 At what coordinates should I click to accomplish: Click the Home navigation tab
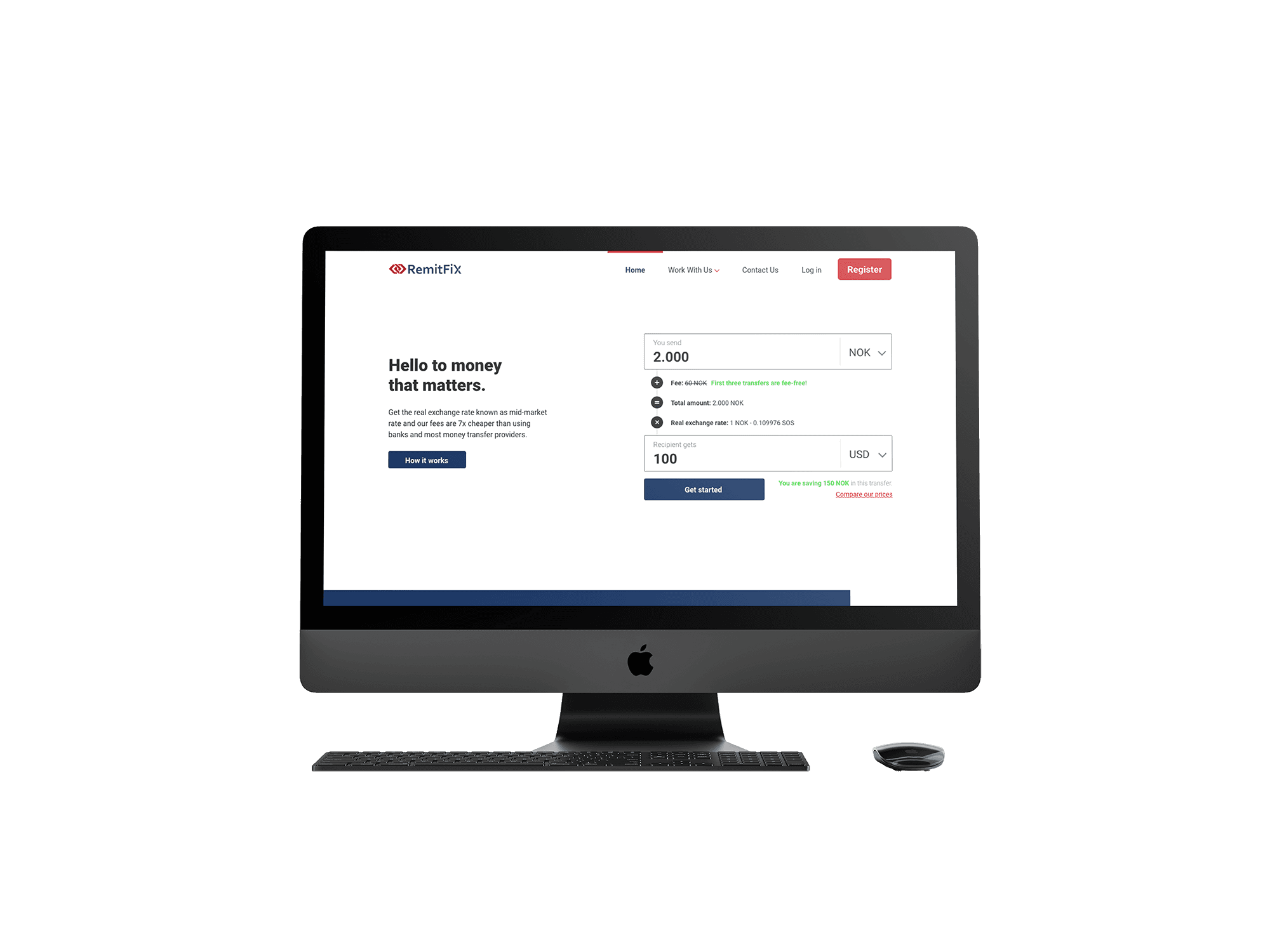634,269
